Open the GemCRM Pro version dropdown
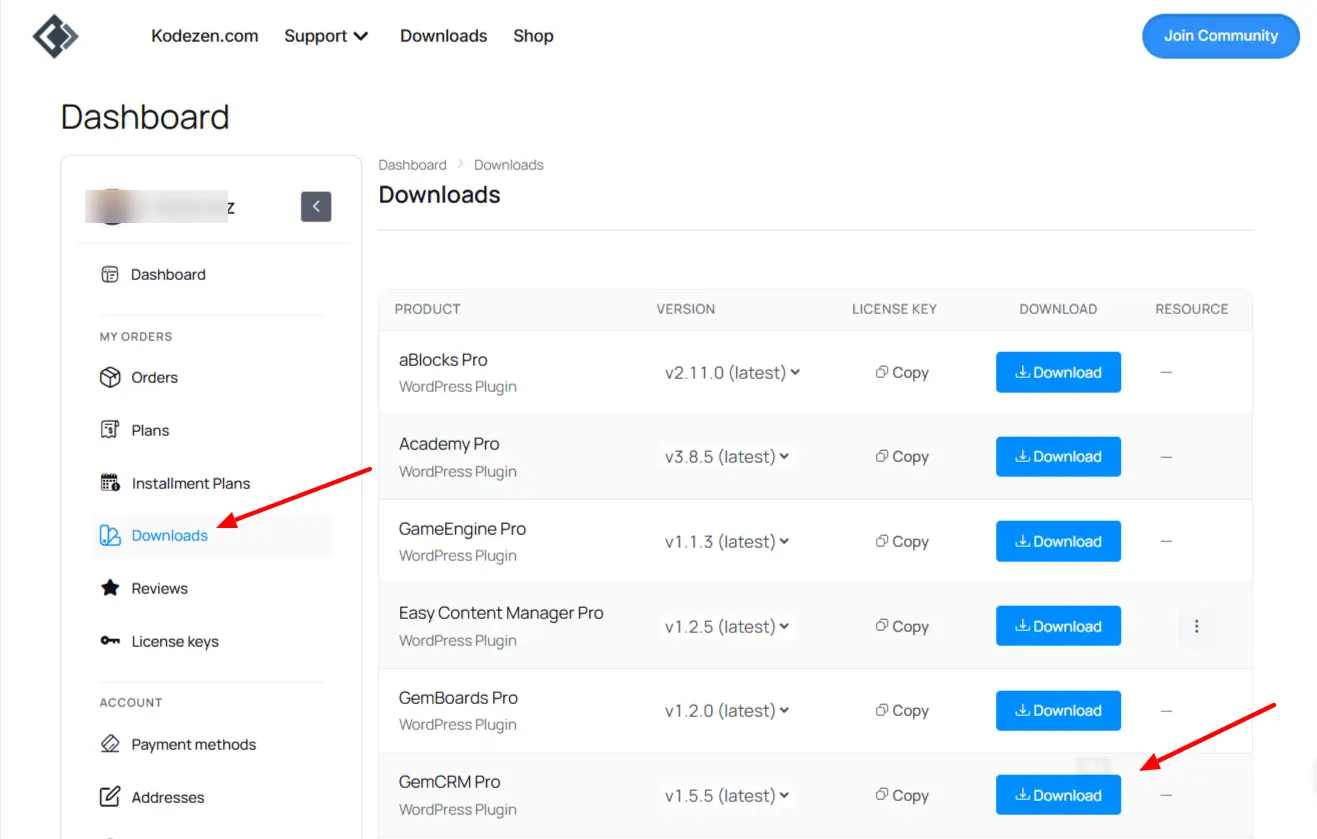The width and height of the screenshot is (1317, 839). tap(727, 795)
